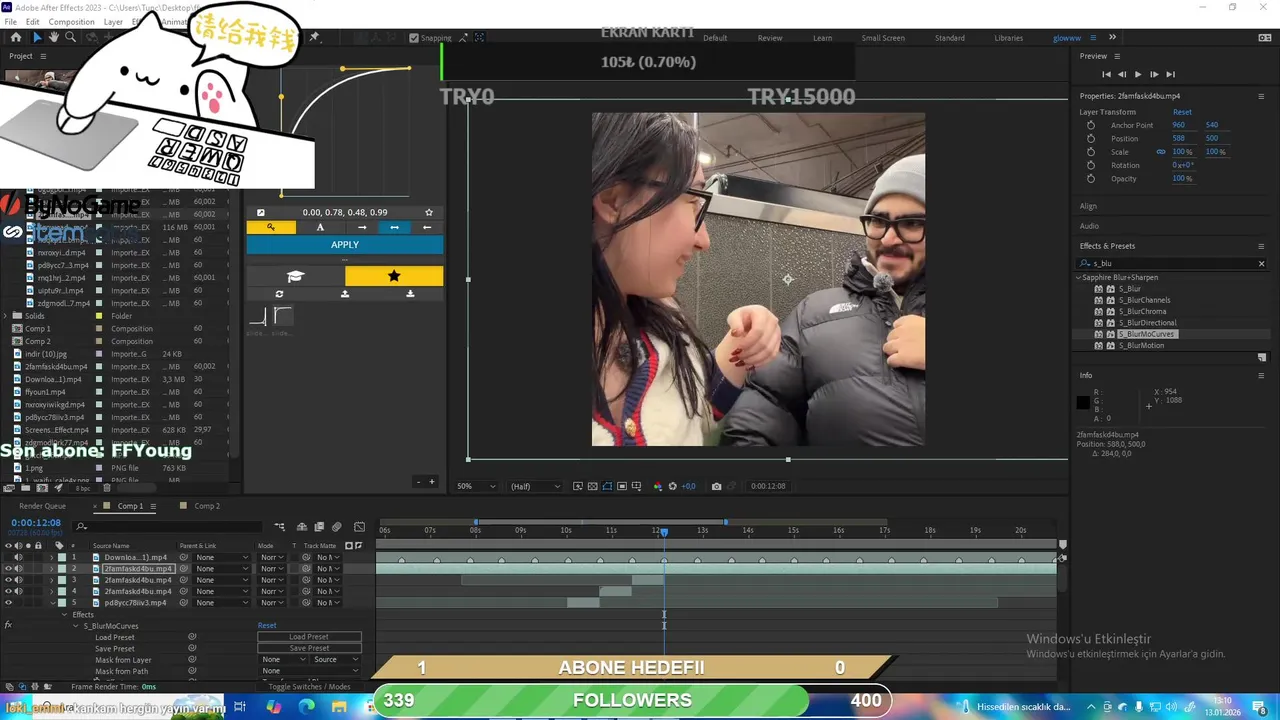This screenshot has height=720, width=1280.
Task: Enable Frame Blending in timeline header
Action: [319, 527]
